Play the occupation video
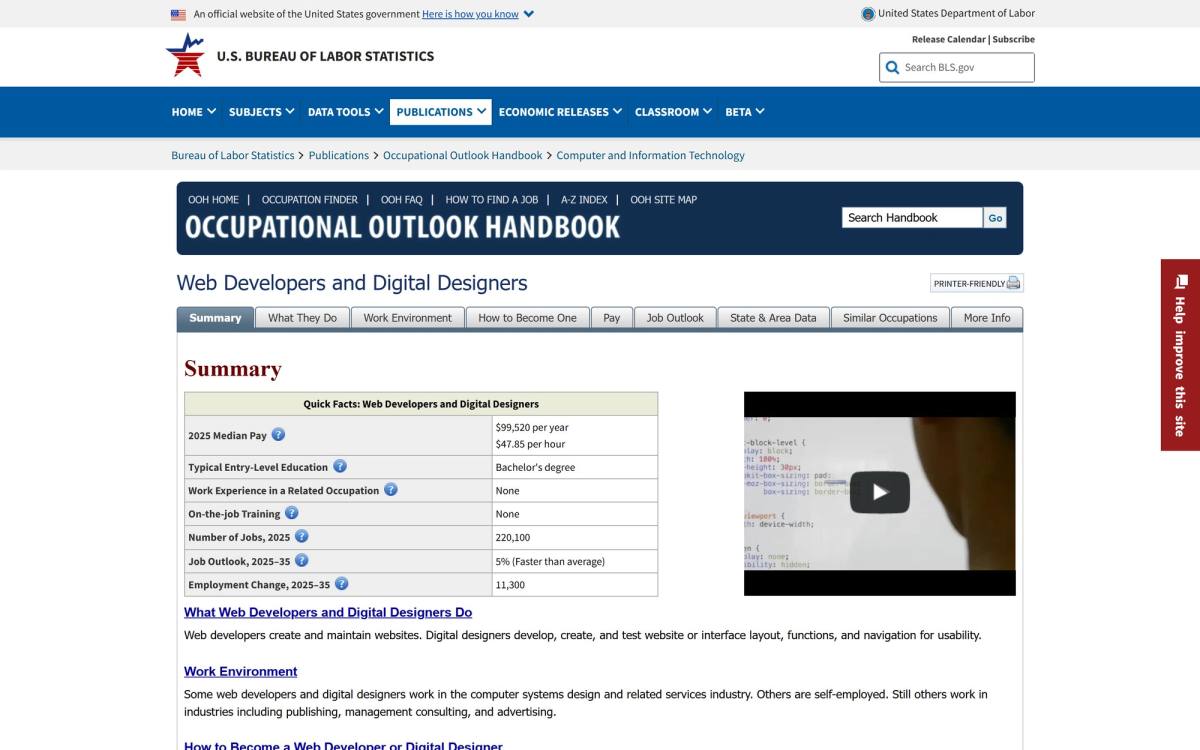Screen dimensions: 1200x750 tap(880, 492)
